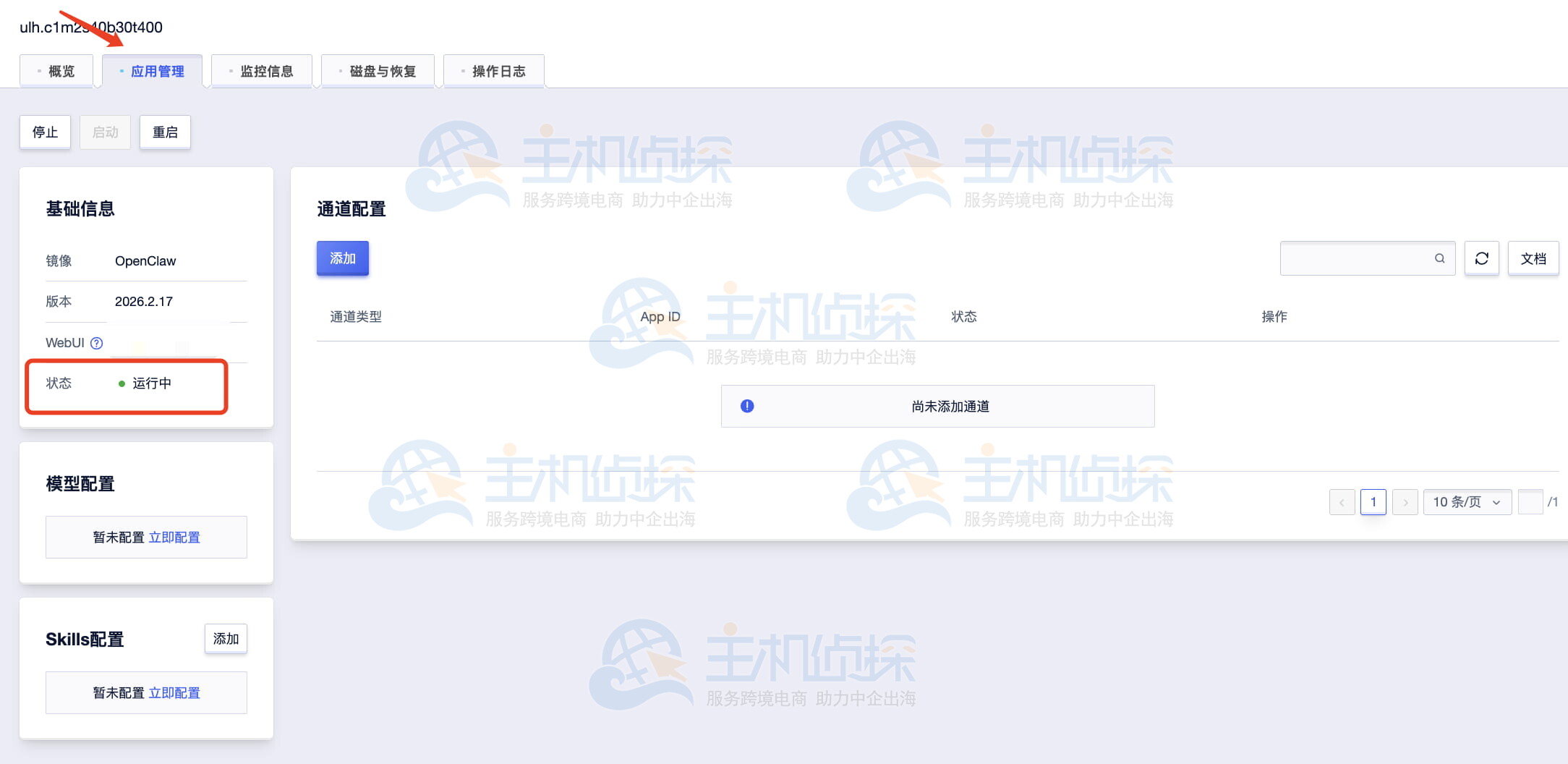Image resolution: width=1568 pixels, height=764 pixels.
Task: Click the 文档 documentation button
Action: pos(1533,258)
